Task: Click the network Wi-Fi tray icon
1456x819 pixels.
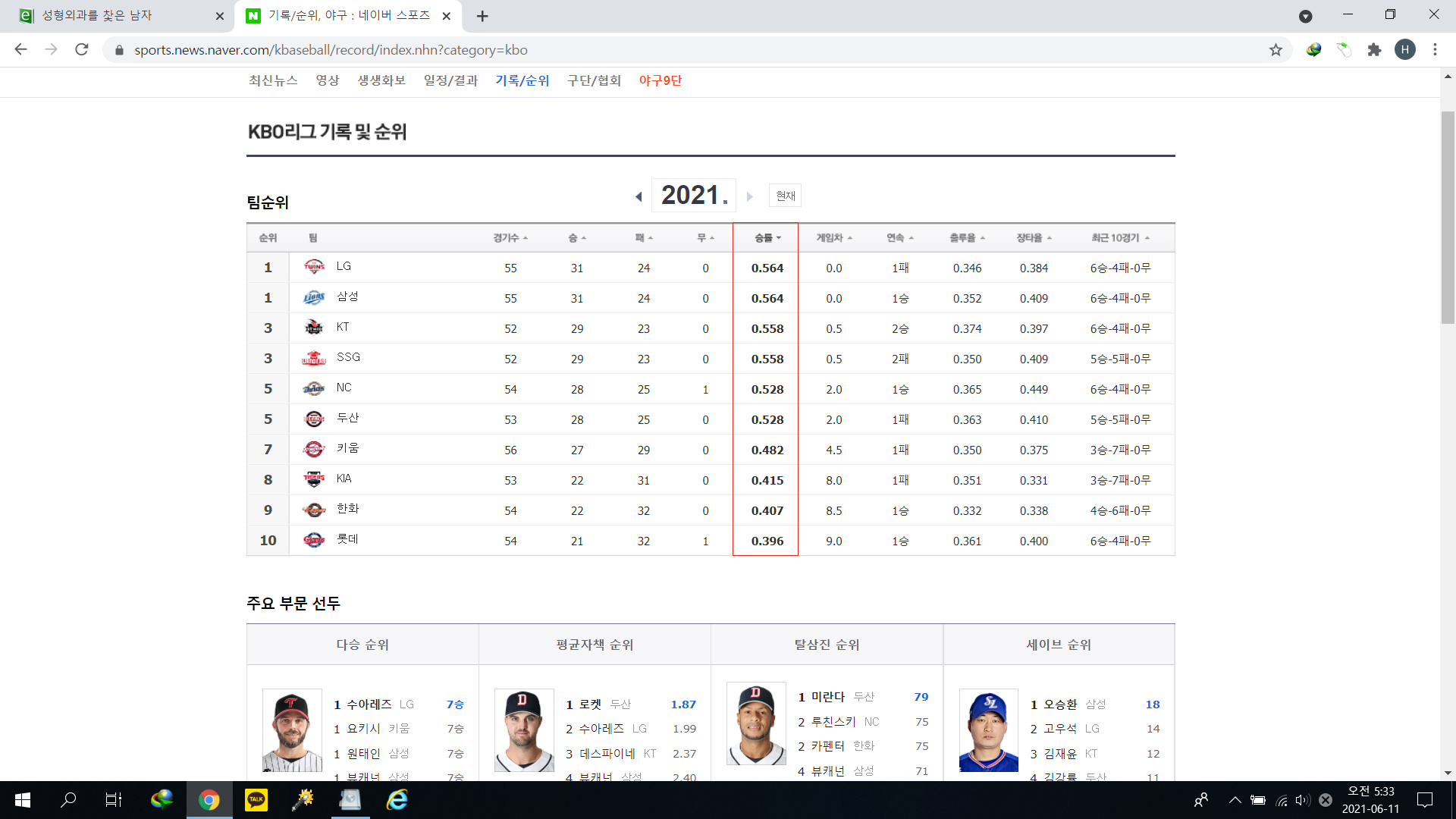Action: [x=1282, y=800]
